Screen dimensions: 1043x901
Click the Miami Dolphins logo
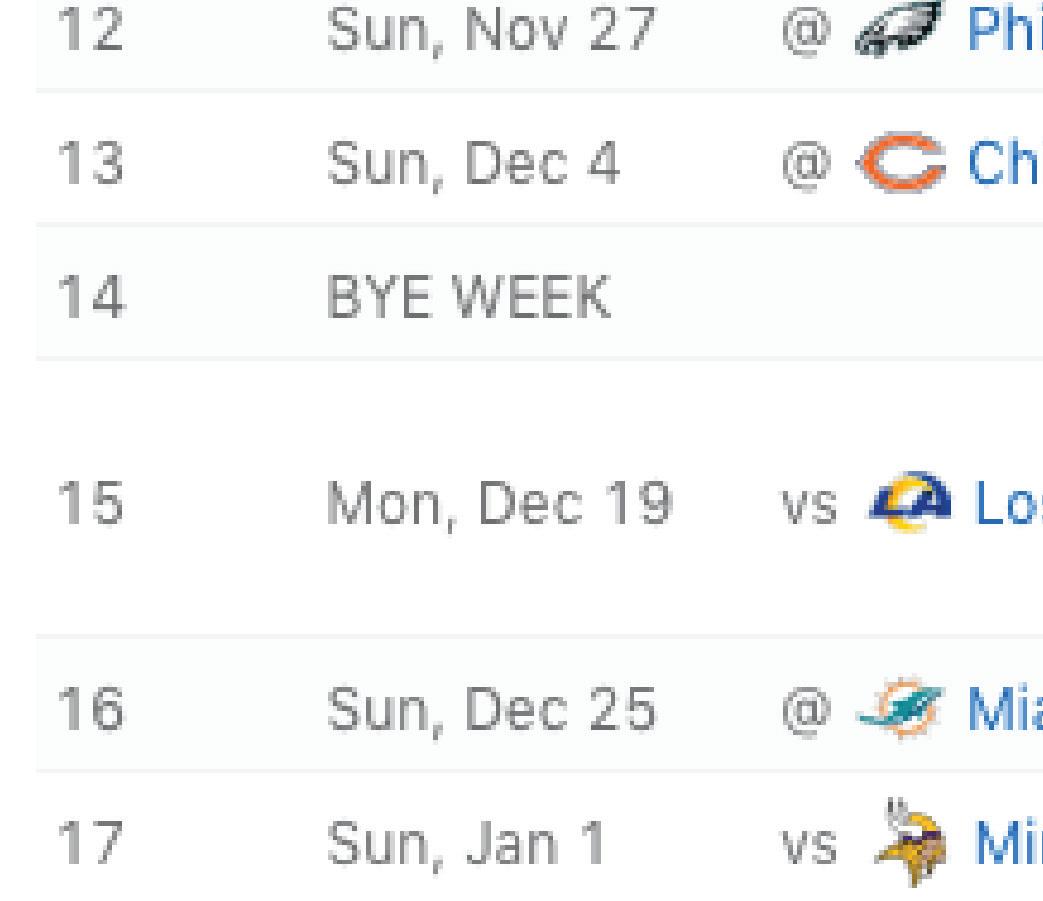[x=900, y=709]
